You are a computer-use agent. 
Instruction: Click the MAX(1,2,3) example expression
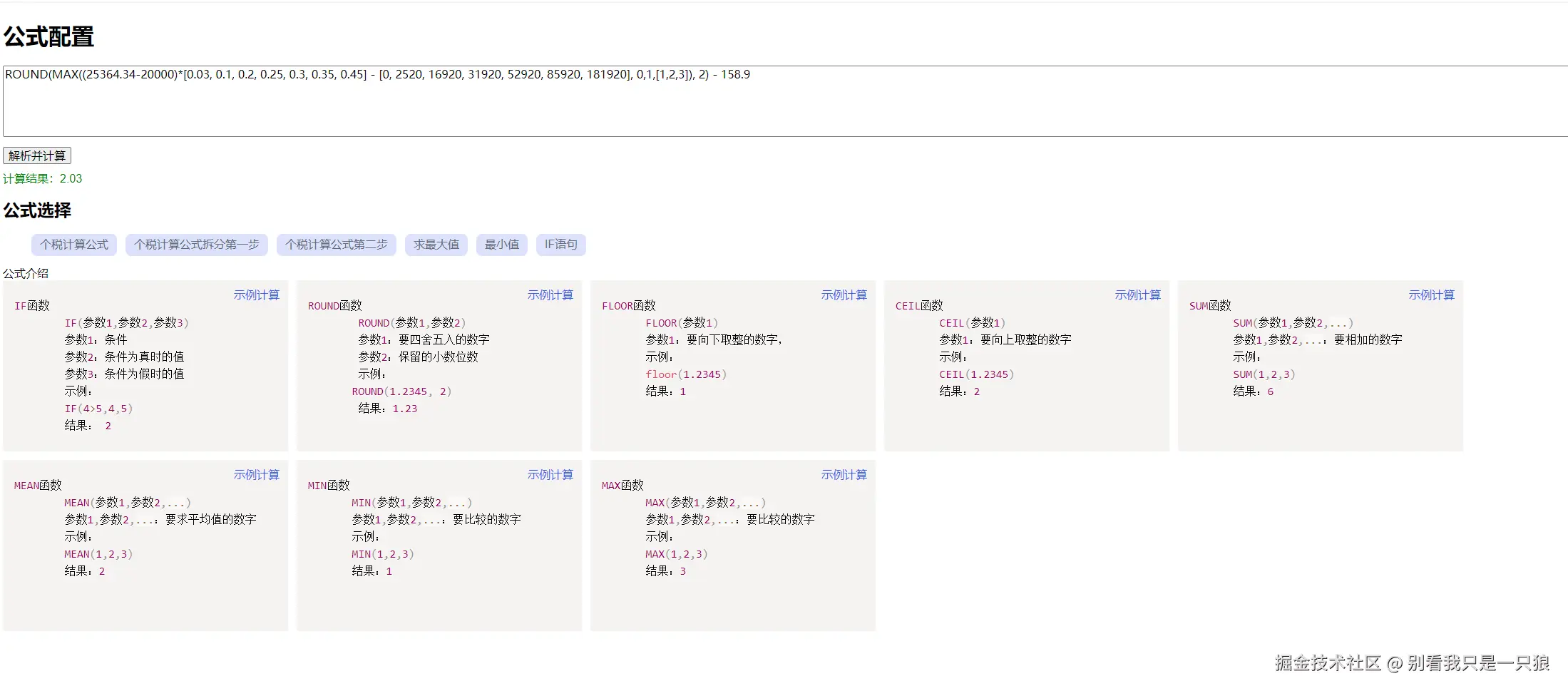(676, 553)
